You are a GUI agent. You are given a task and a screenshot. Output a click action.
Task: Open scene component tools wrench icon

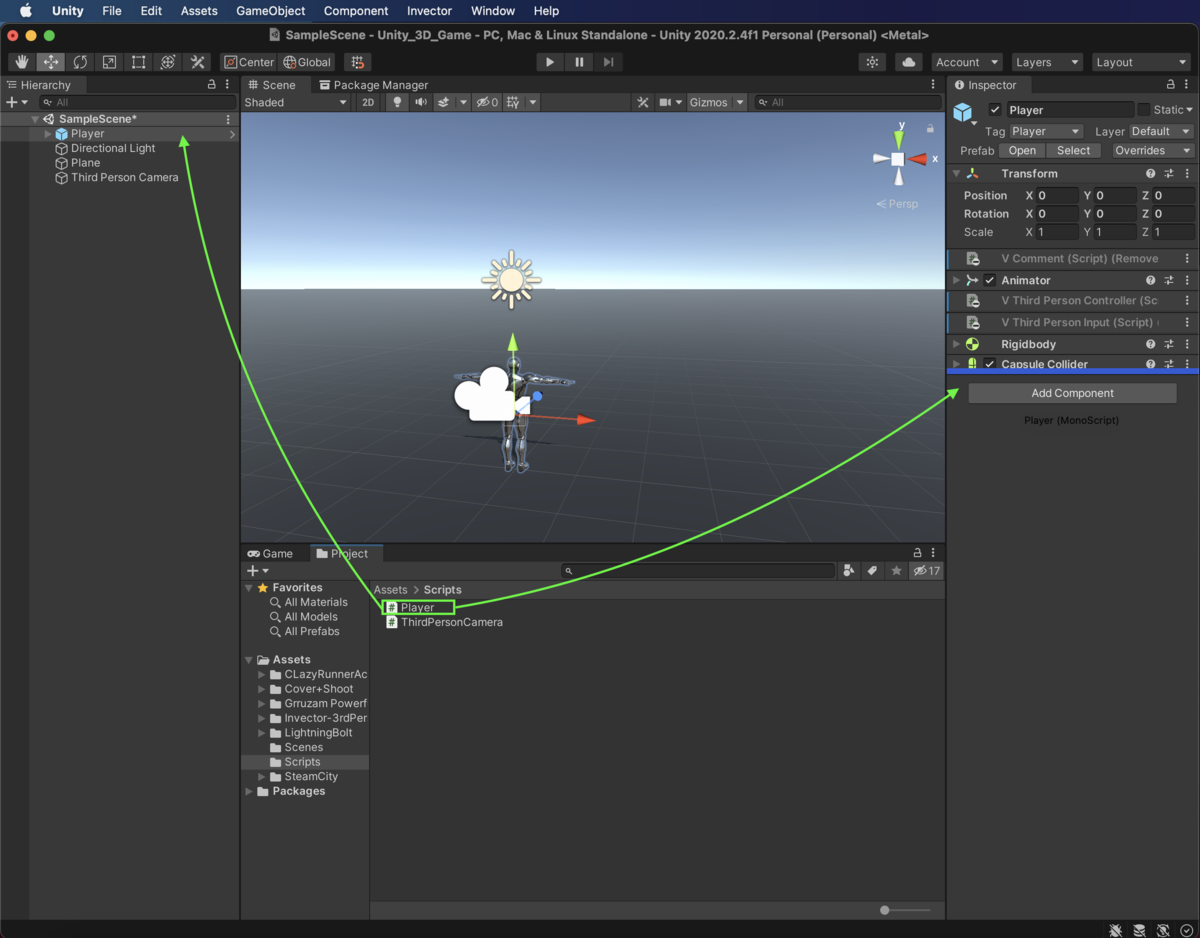point(643,102)
